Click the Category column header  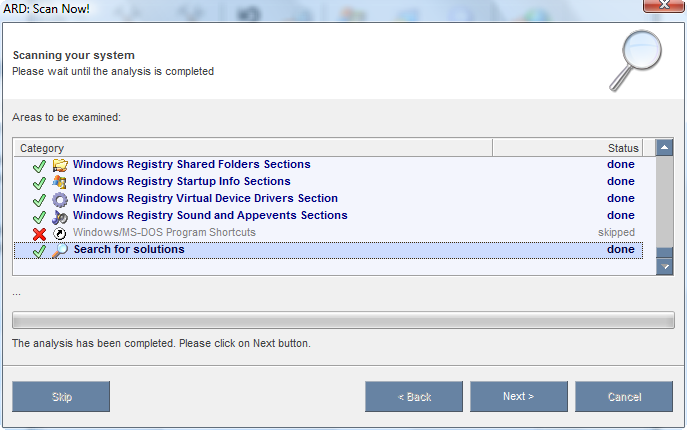tap(250, 148)
